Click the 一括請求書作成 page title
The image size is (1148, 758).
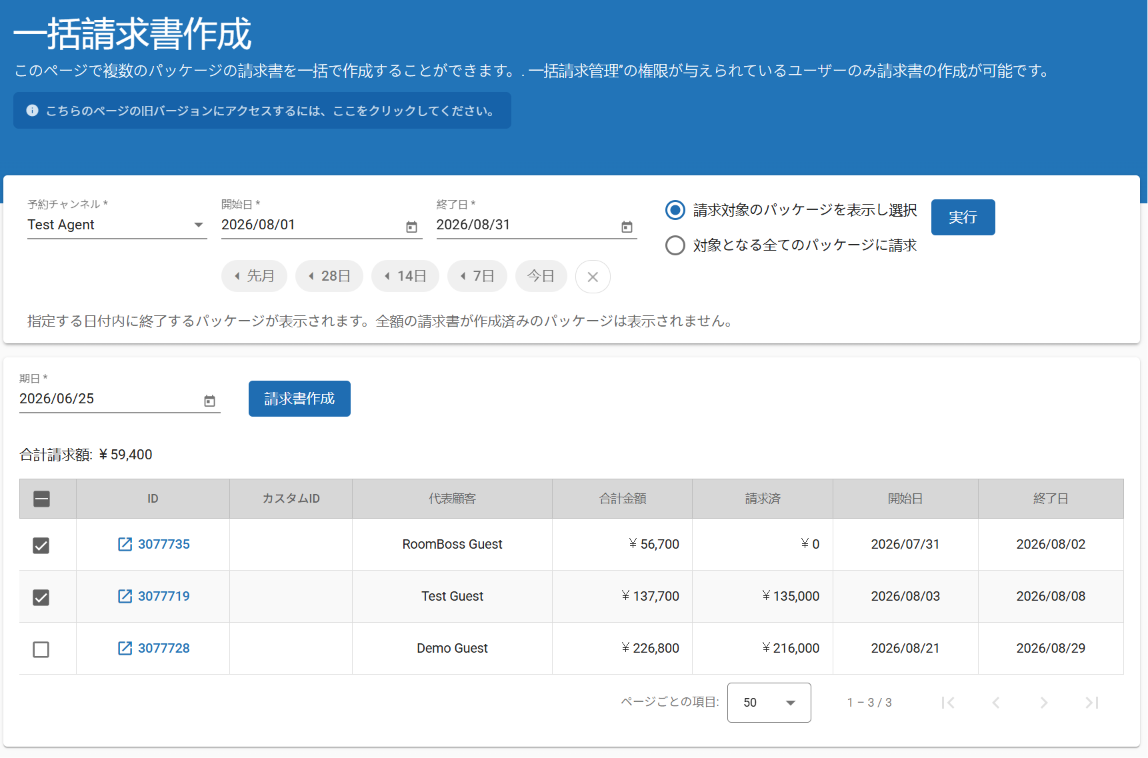tap(133, 34)
